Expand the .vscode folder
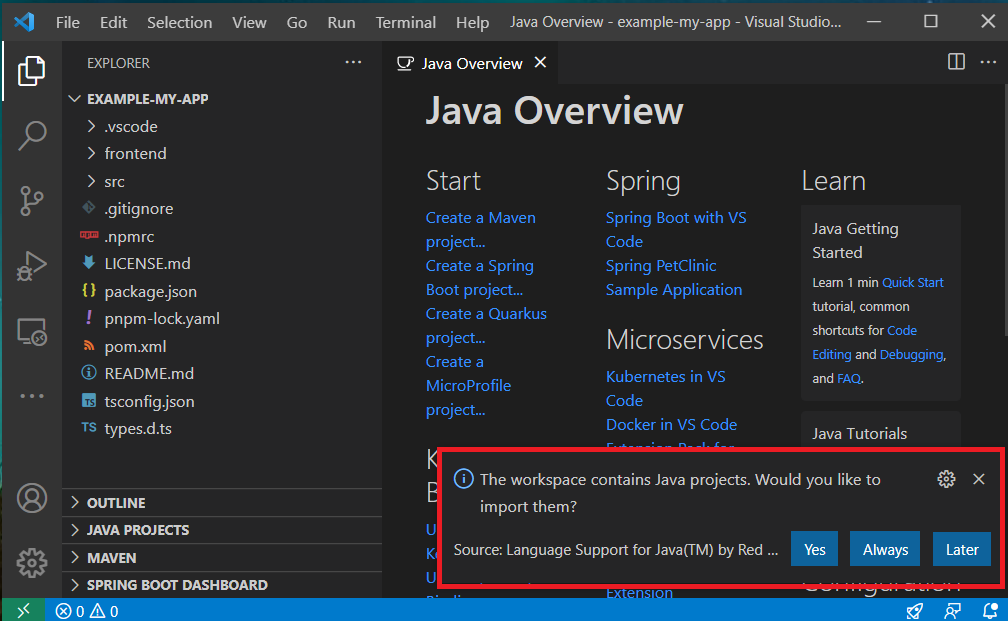 pos(130,127)
